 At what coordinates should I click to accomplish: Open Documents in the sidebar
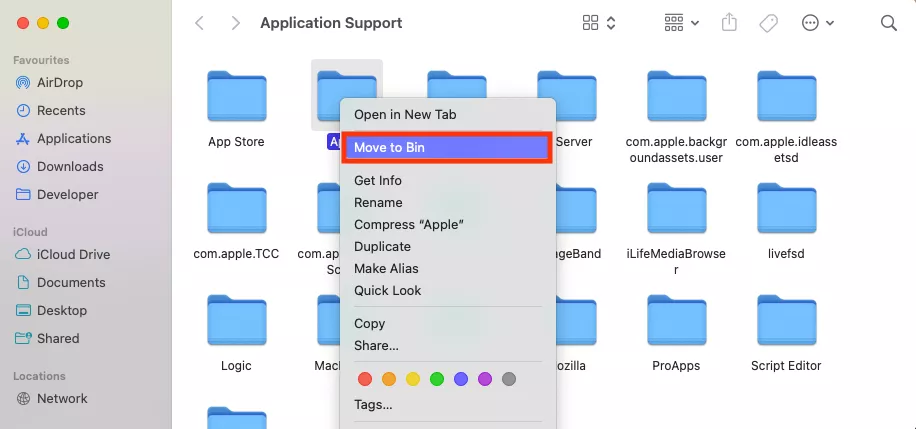[60, 282]
